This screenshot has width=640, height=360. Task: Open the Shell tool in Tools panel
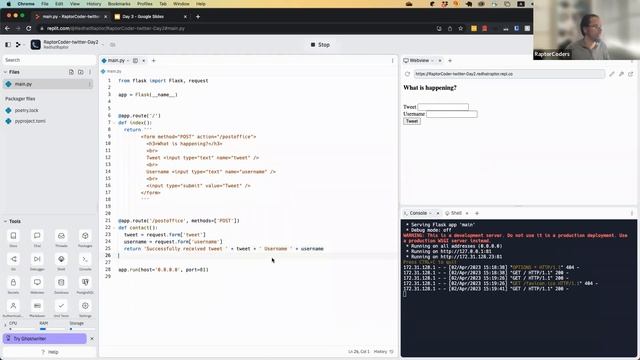61,262
